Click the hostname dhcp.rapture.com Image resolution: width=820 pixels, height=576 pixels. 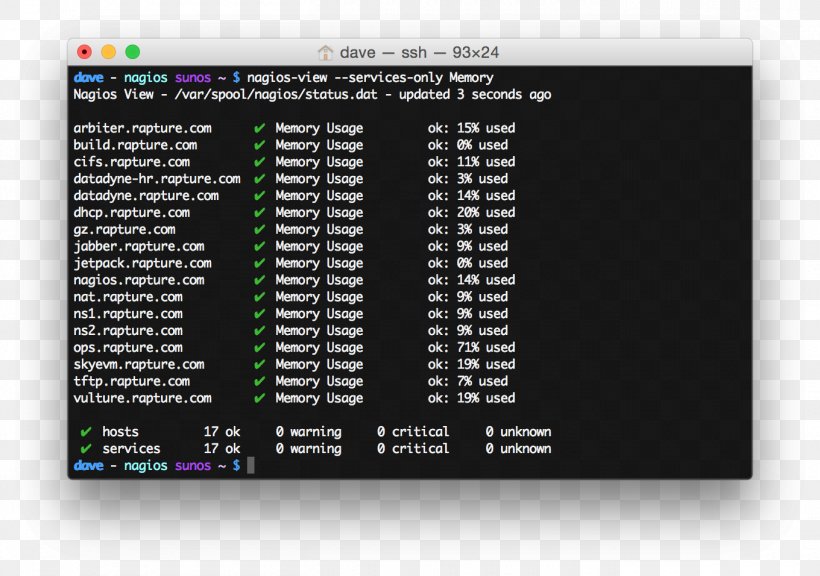(131, 212)
